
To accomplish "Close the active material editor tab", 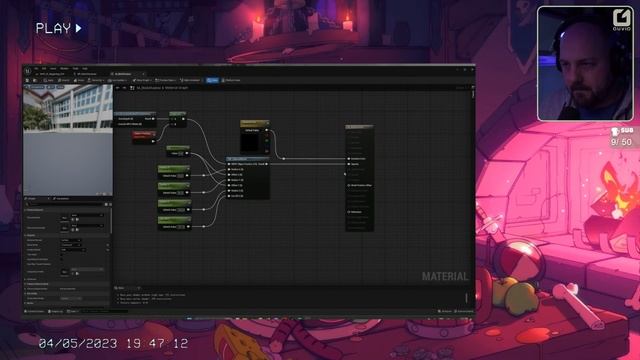I will [x=143, y=74].
